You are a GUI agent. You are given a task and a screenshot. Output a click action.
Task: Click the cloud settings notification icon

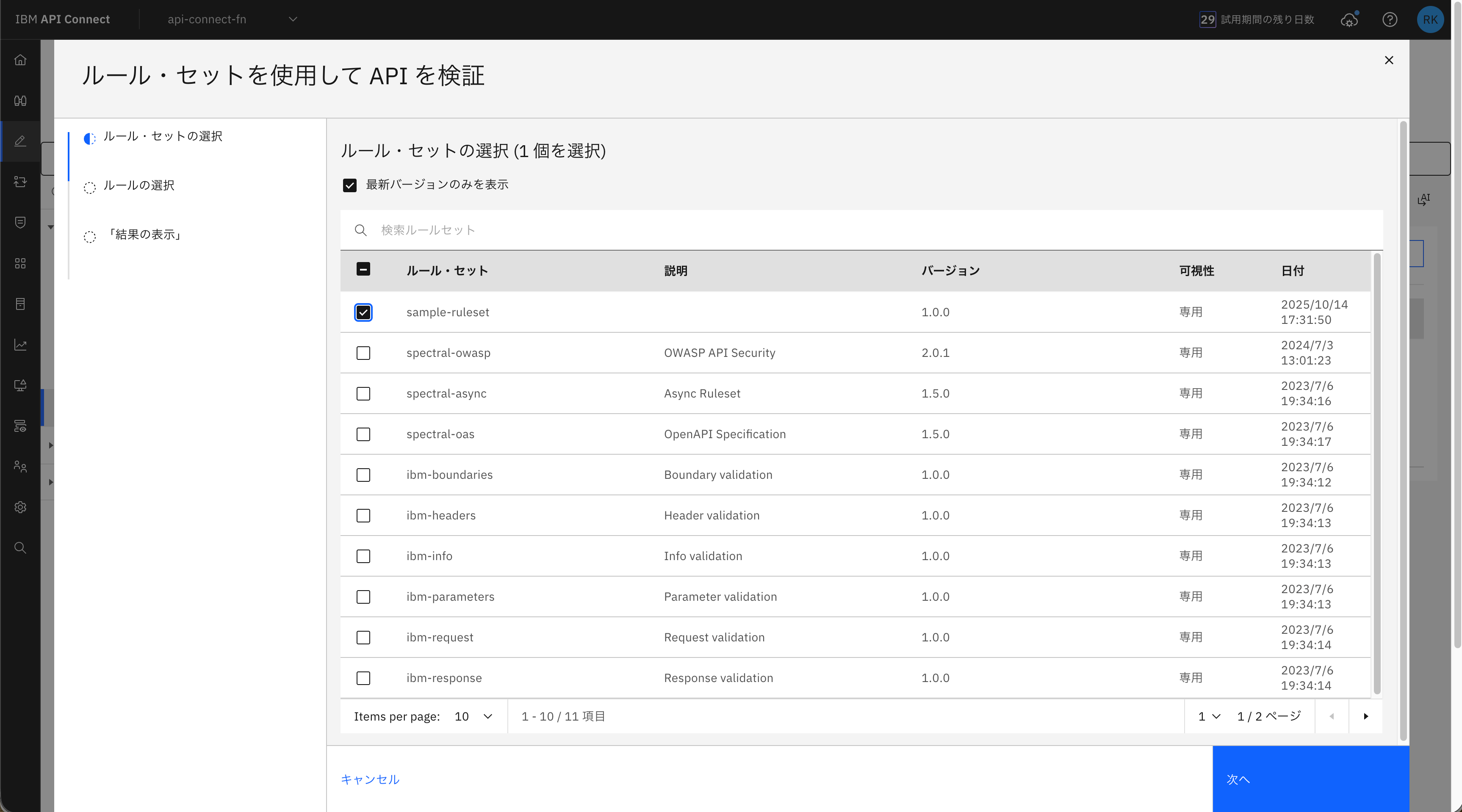coord(1349,20)
